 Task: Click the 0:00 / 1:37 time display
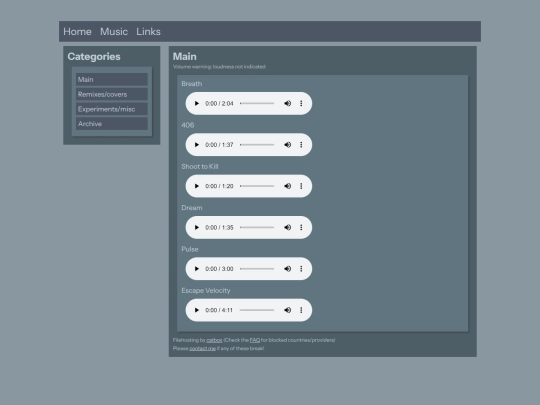219,145
